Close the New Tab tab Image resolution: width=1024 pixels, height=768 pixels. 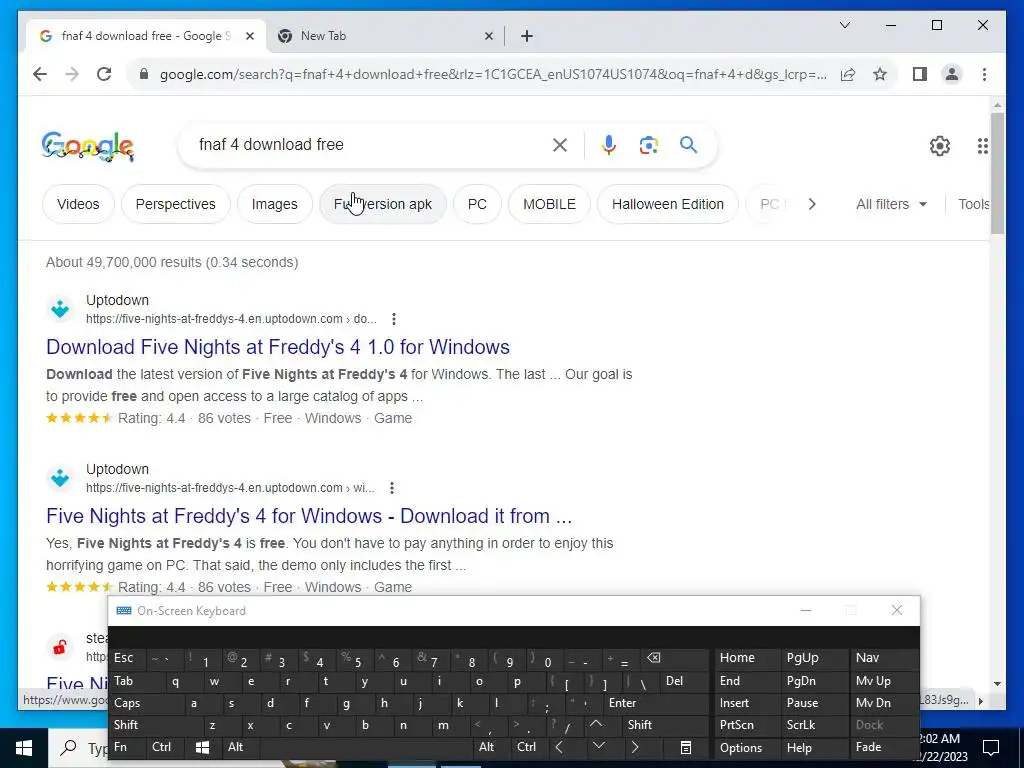pyautogui.click(x=488, y=36)
